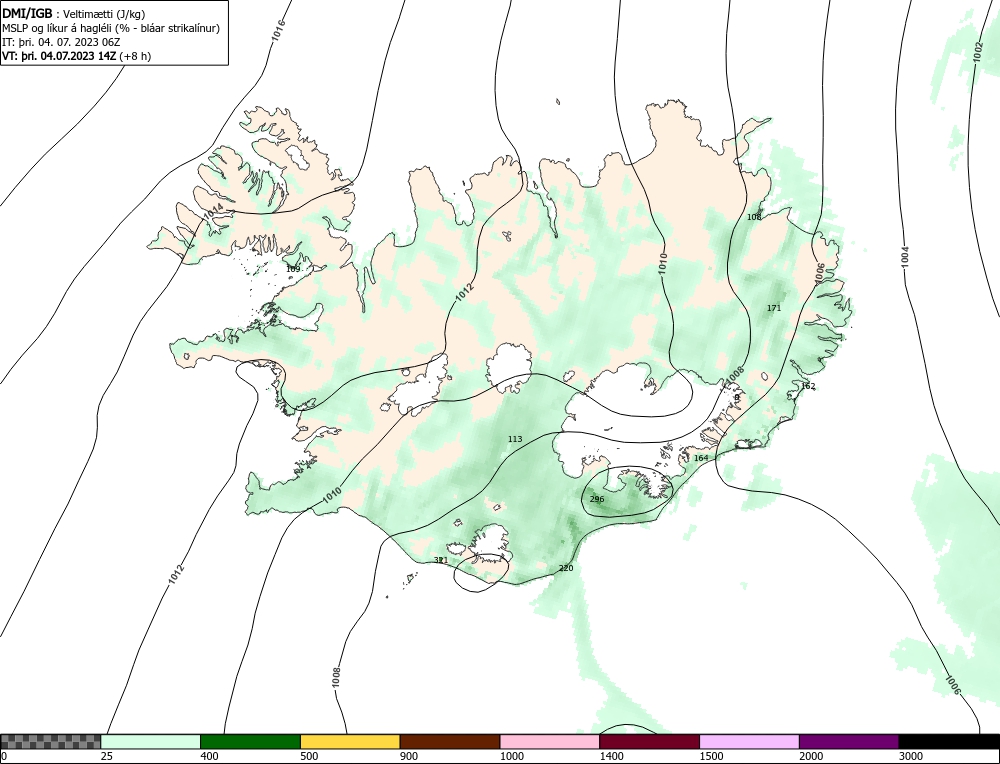The image size is (1000, 764).
Task: Pick the pink 1000–1400 legend swatch
Action: (x=550, y=741)
